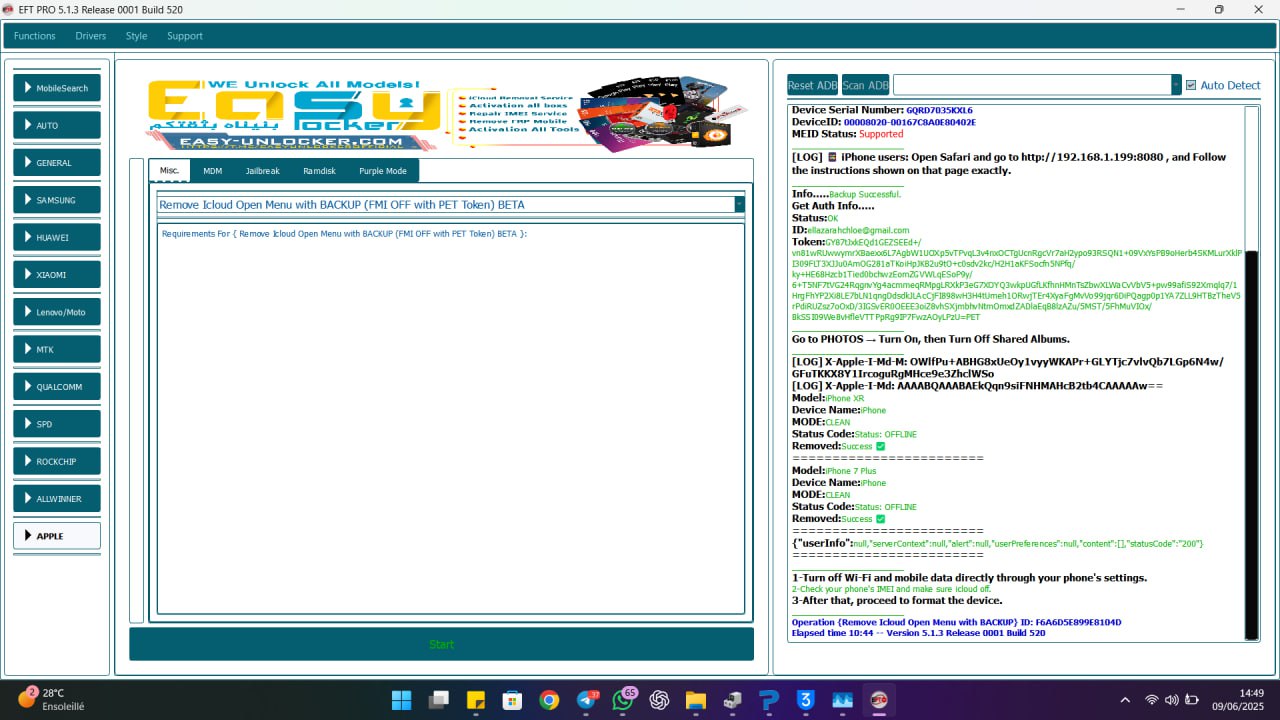
Task: Click the DeviceID value in log
Action: (x=909, y=122)
